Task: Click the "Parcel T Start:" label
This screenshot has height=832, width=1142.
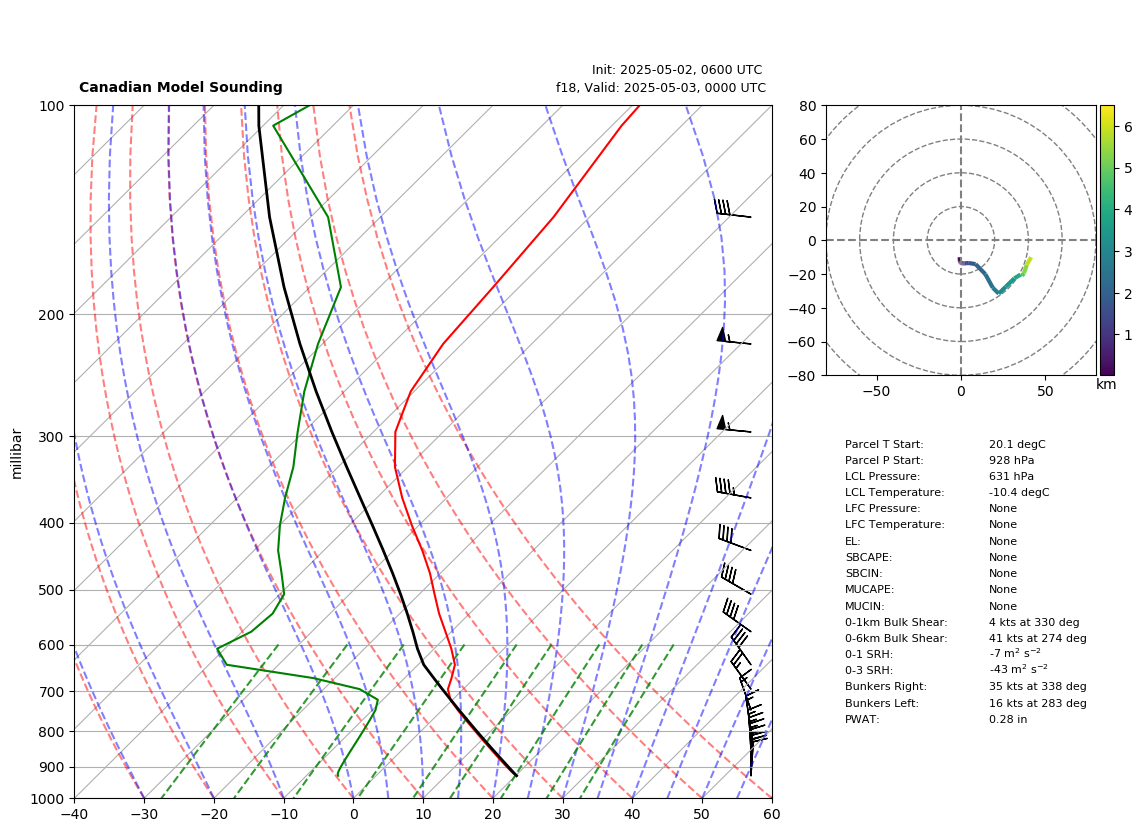Action: click(884, 444)
